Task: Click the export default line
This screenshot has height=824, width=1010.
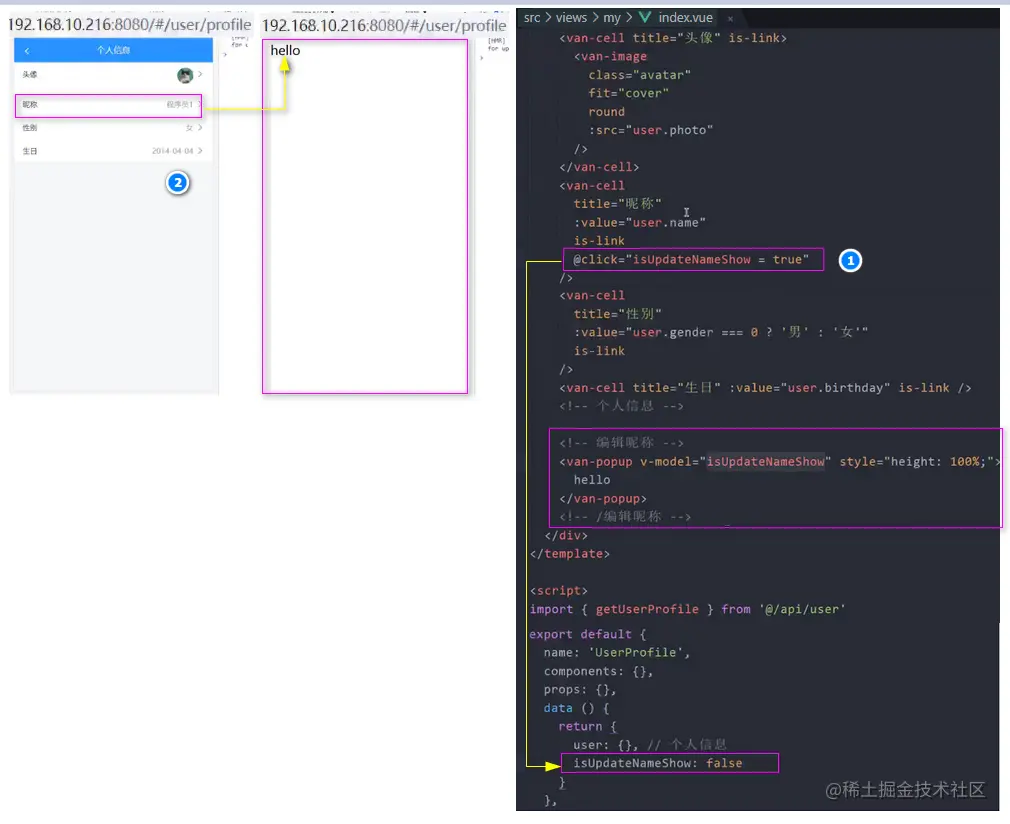Action: click(x=587, y=634)
